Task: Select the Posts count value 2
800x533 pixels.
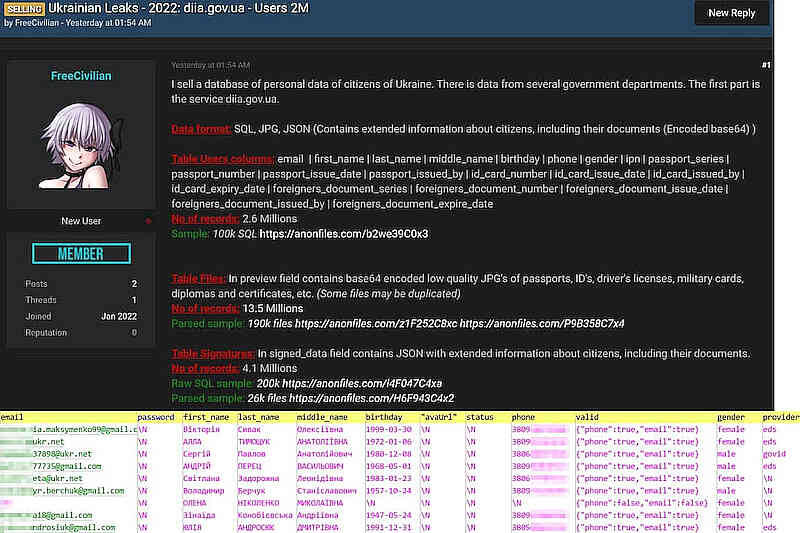Action: tap(134, 284)
